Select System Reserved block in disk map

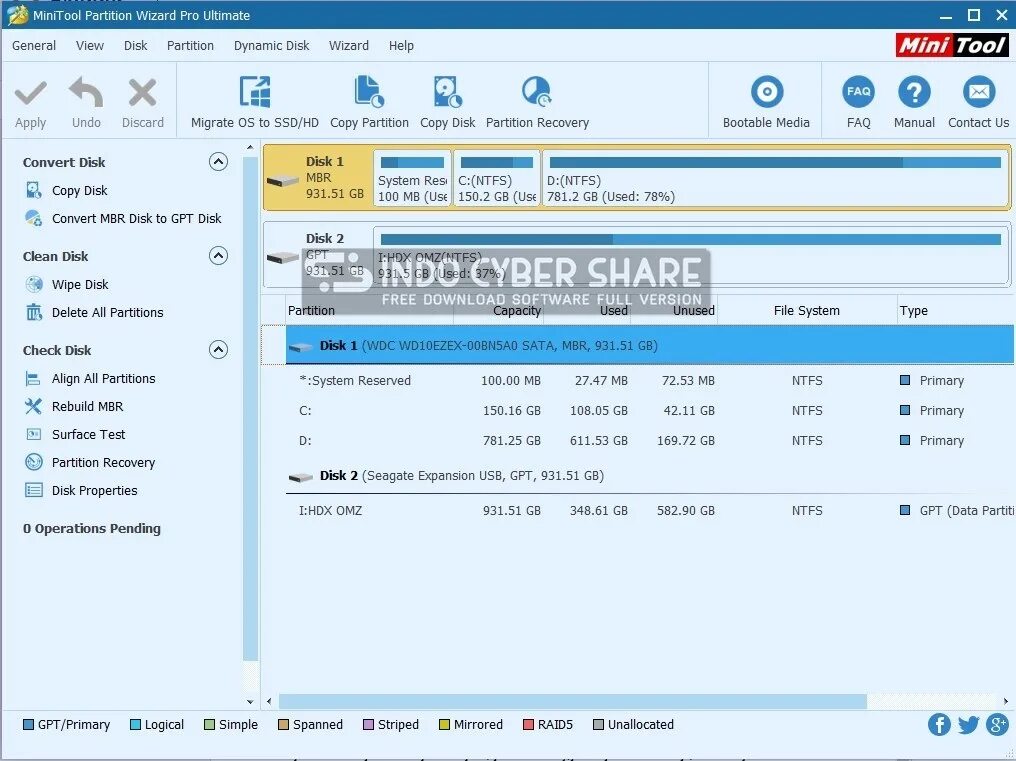coord(412,178)
